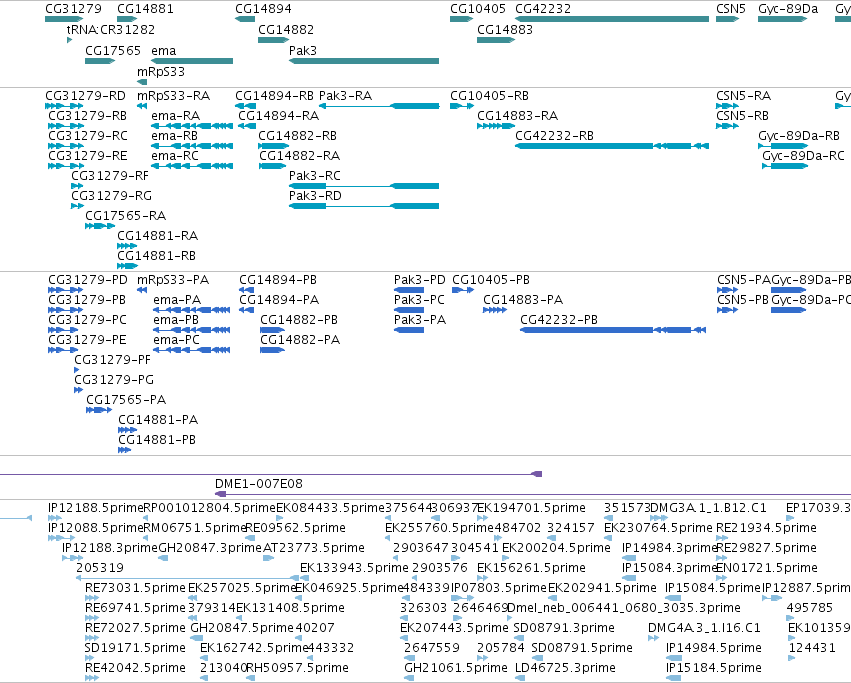The width and height of the screenshot is (851, 683).
Task: Open the CG14881-RA transcript label
Action: (157, 236)
